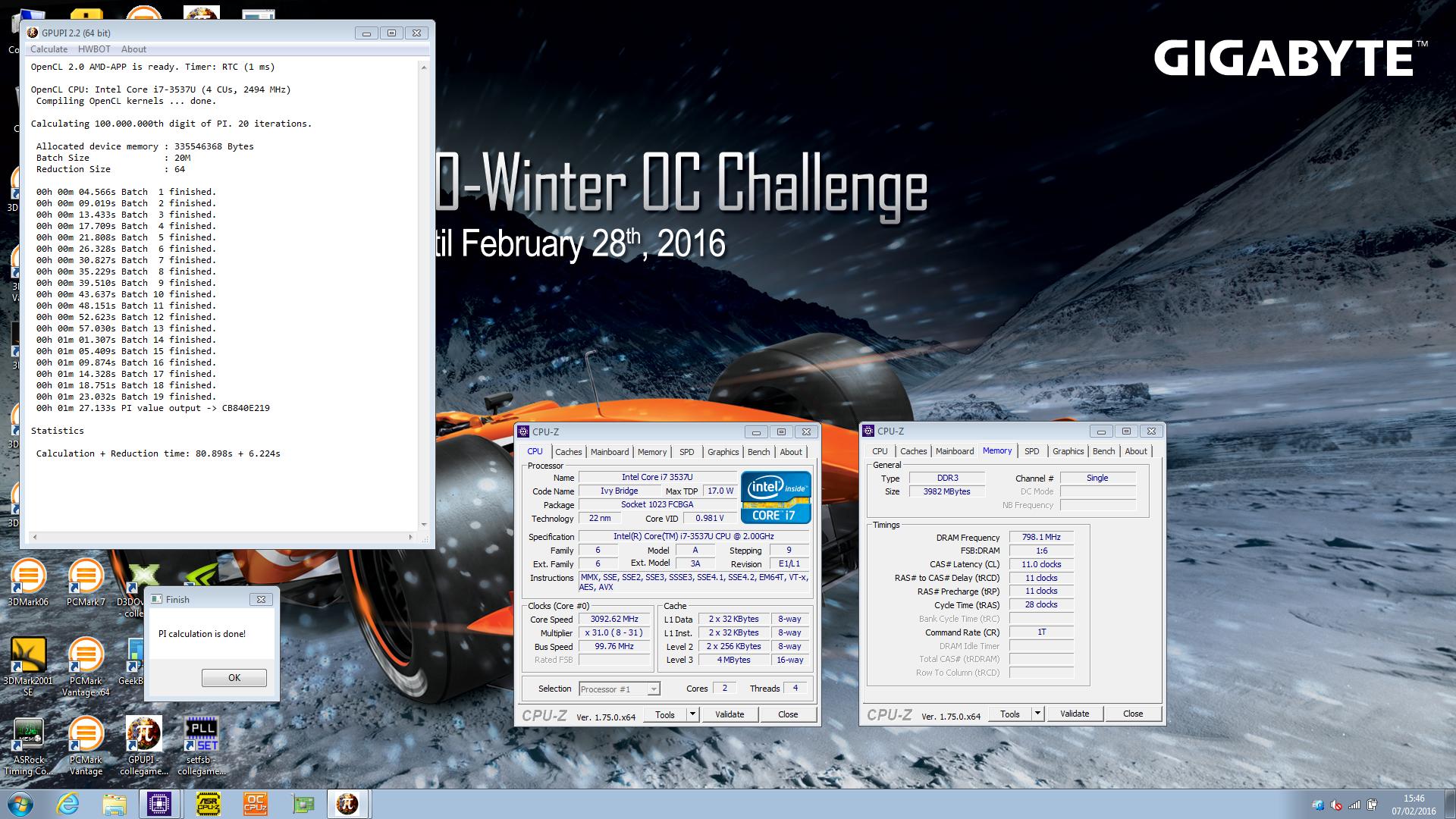The height and width of the screenshot is (819, 1456).
Task: Click 'PI value output -> CB840E219' line
Action: point(196,408)
